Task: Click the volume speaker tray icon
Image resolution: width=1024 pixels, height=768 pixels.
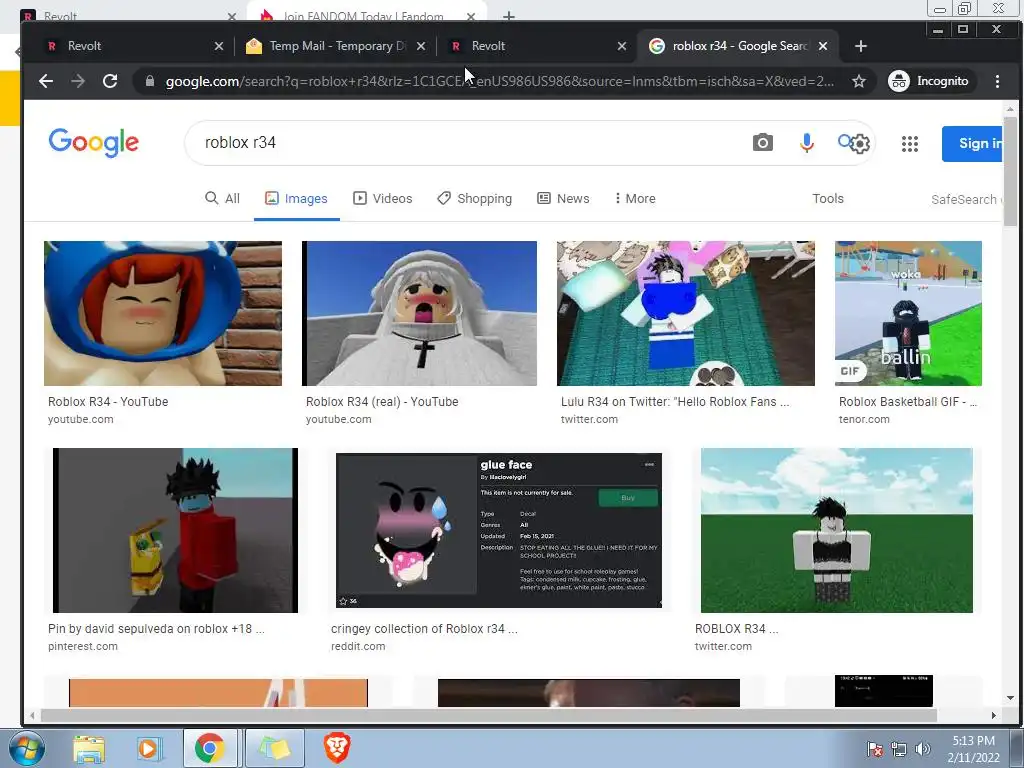Action: (923, 749)
